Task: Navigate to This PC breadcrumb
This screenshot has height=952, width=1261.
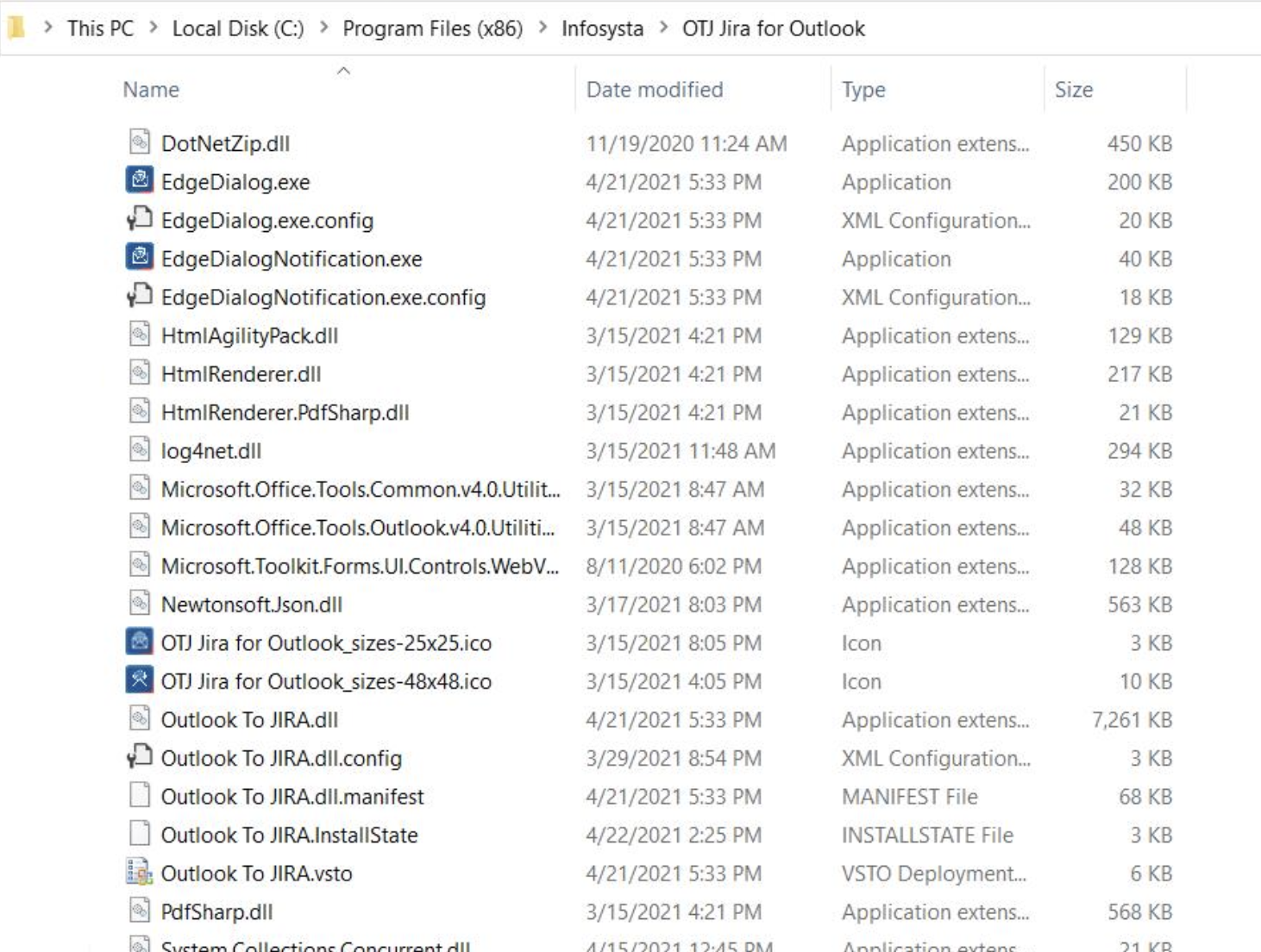Action: [x=101, y=28]
